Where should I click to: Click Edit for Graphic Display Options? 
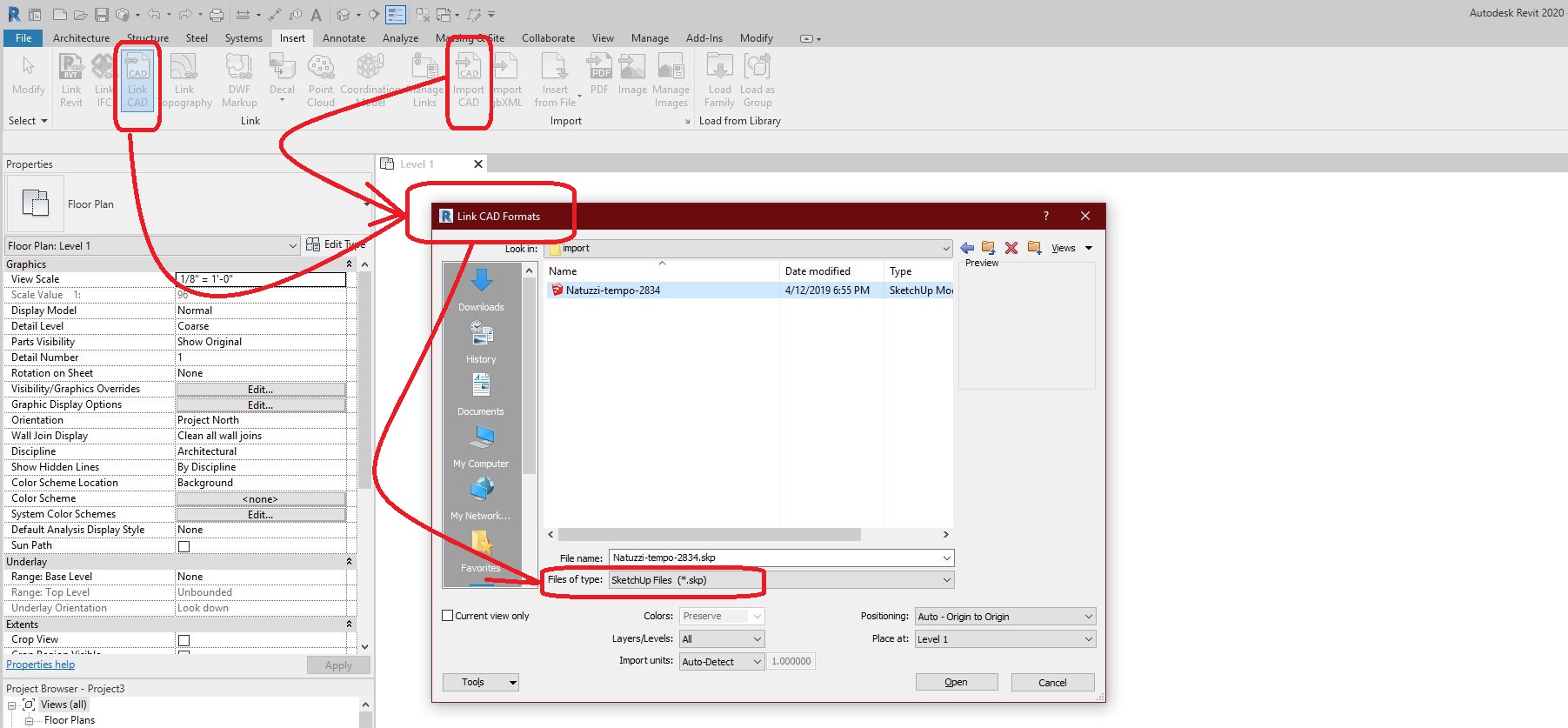(x=261, y=405)
